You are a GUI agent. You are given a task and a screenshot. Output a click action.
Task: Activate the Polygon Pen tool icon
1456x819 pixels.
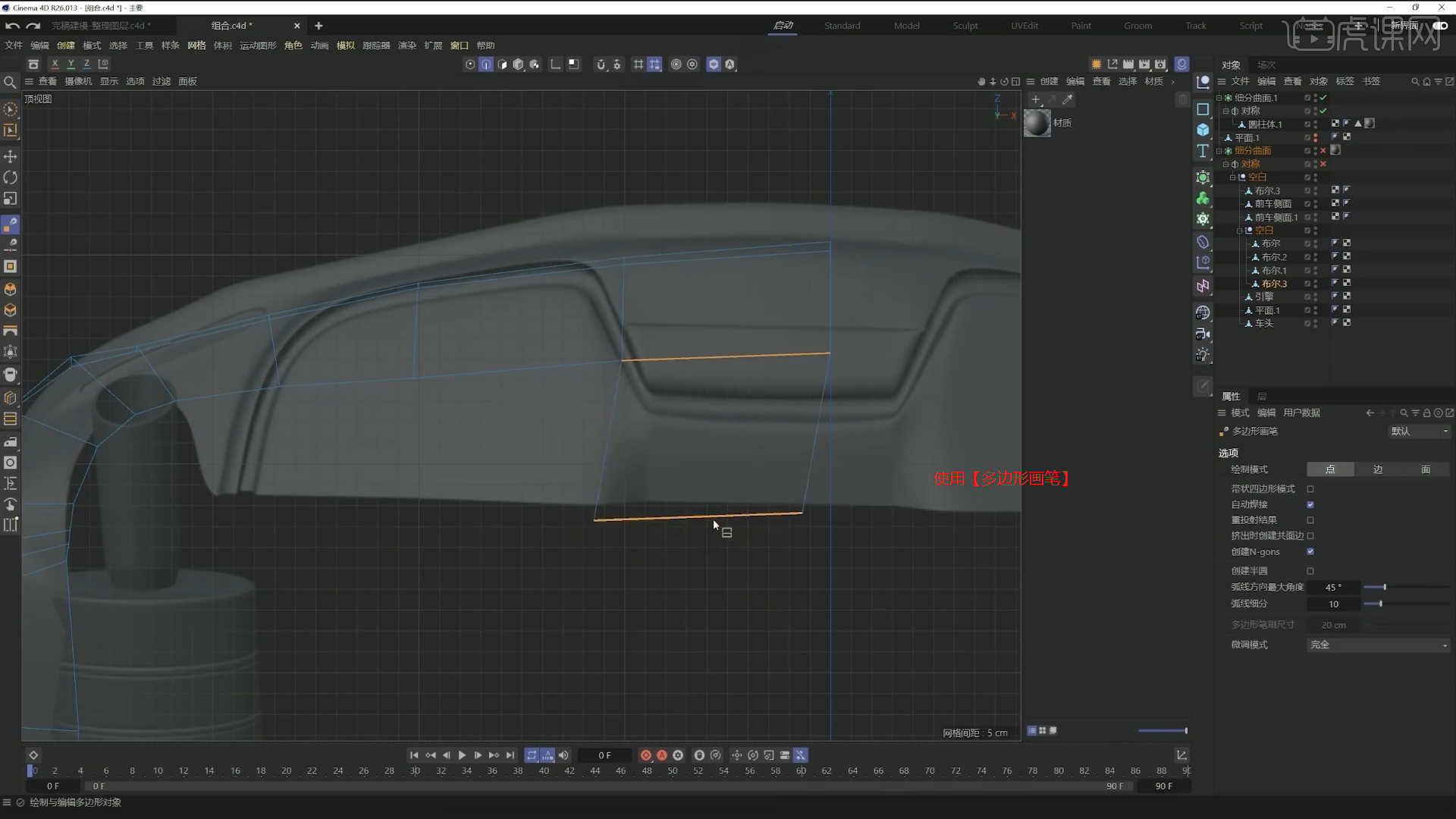11,224
